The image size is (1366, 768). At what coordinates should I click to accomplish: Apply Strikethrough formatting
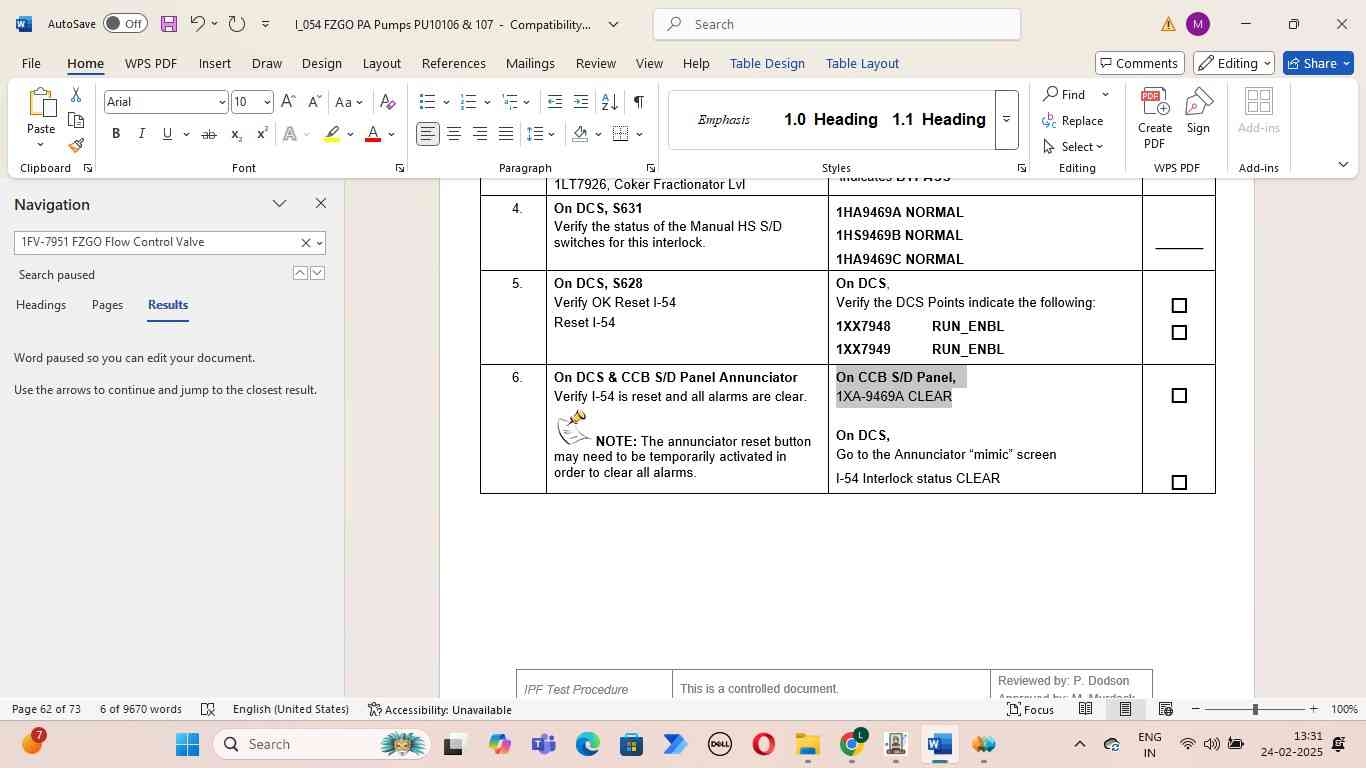tap(209, 134)
